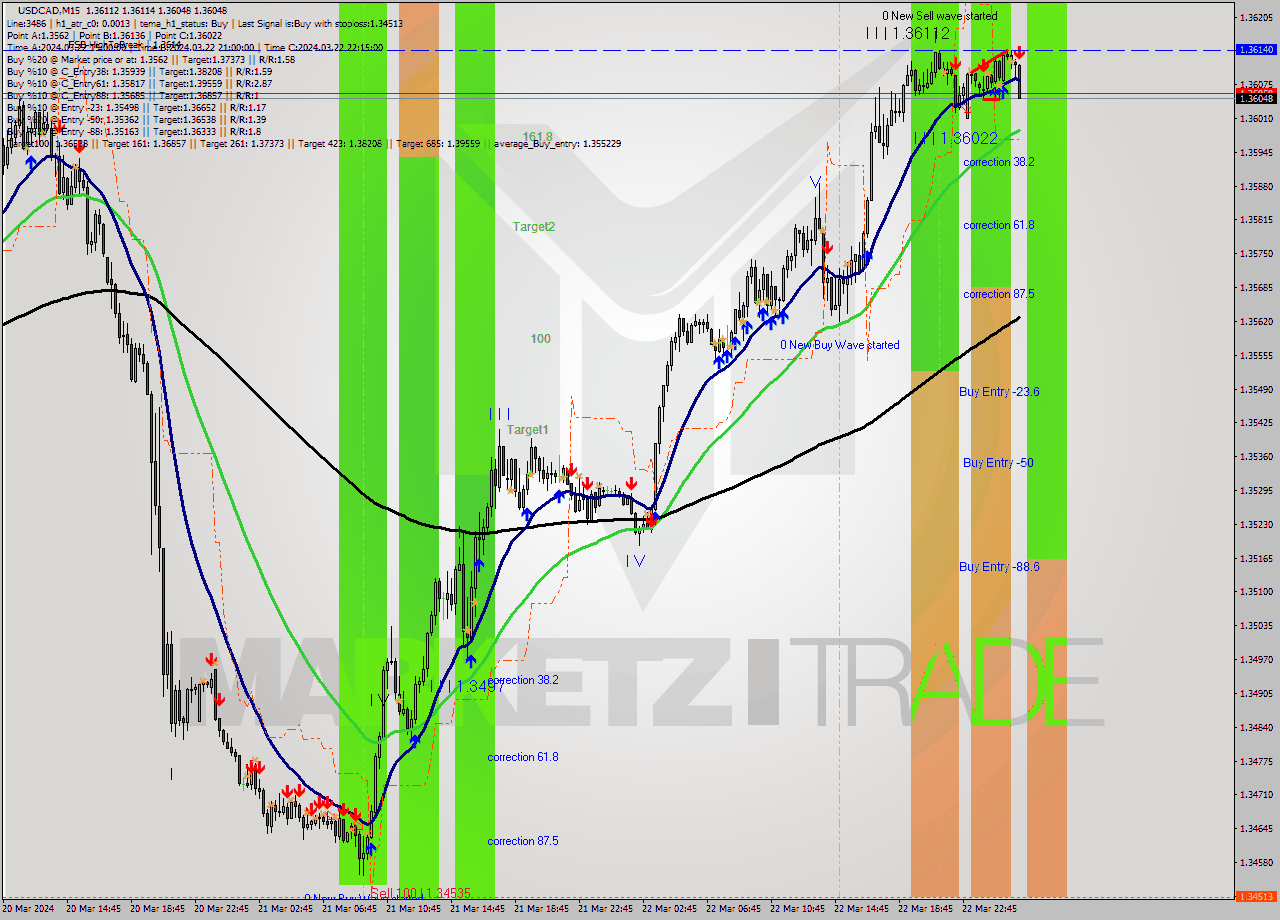The image size is (1280, 920).
Task: Click the 'Buy Entry -50' label
Action: pyautogui.click(x=998, y=463)
